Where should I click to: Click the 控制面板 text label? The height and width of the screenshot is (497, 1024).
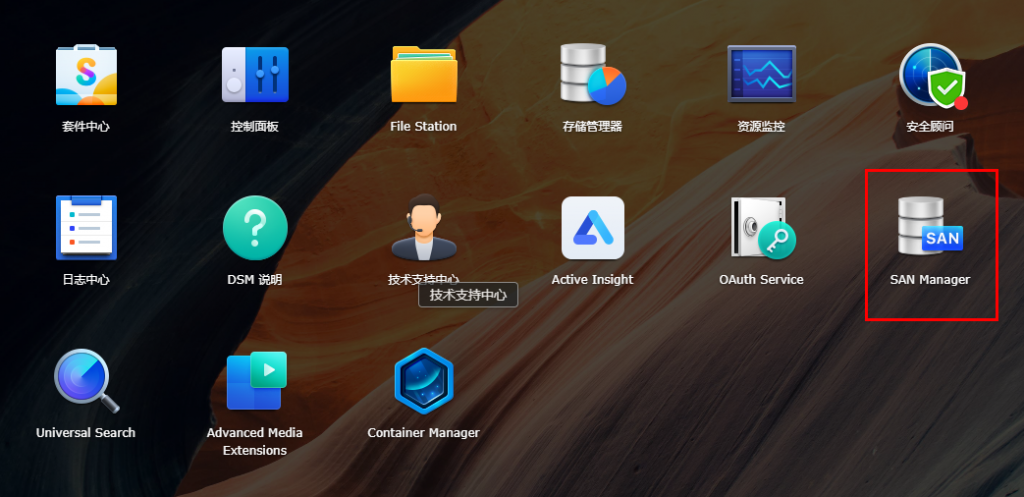(255, 127)
